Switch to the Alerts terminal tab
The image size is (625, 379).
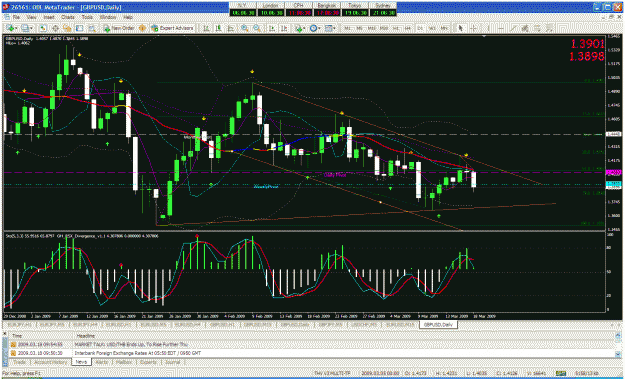pos(102,362)
